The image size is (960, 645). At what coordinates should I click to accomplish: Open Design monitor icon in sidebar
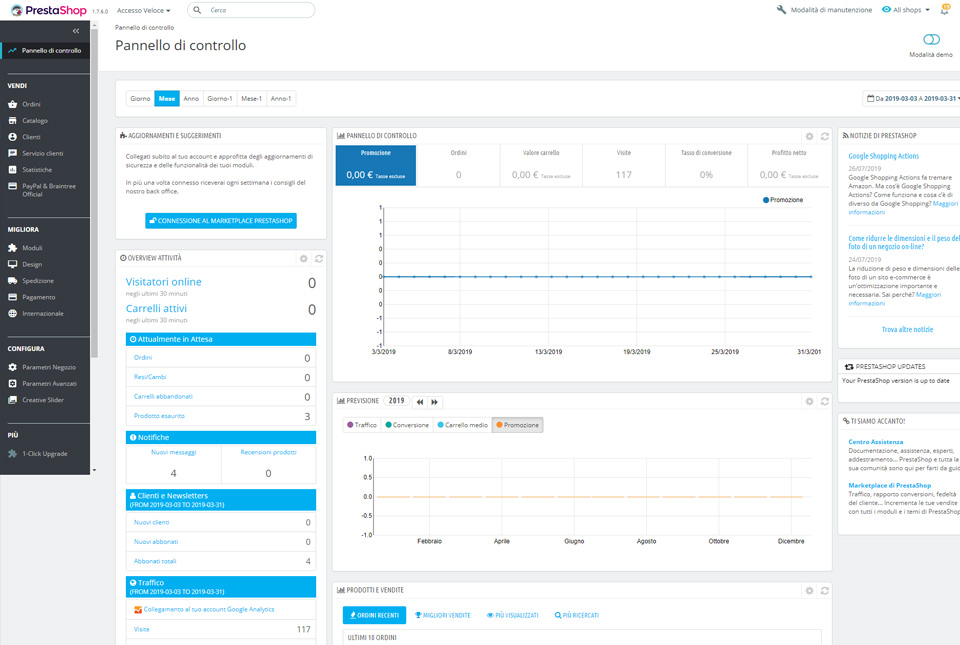12,264
